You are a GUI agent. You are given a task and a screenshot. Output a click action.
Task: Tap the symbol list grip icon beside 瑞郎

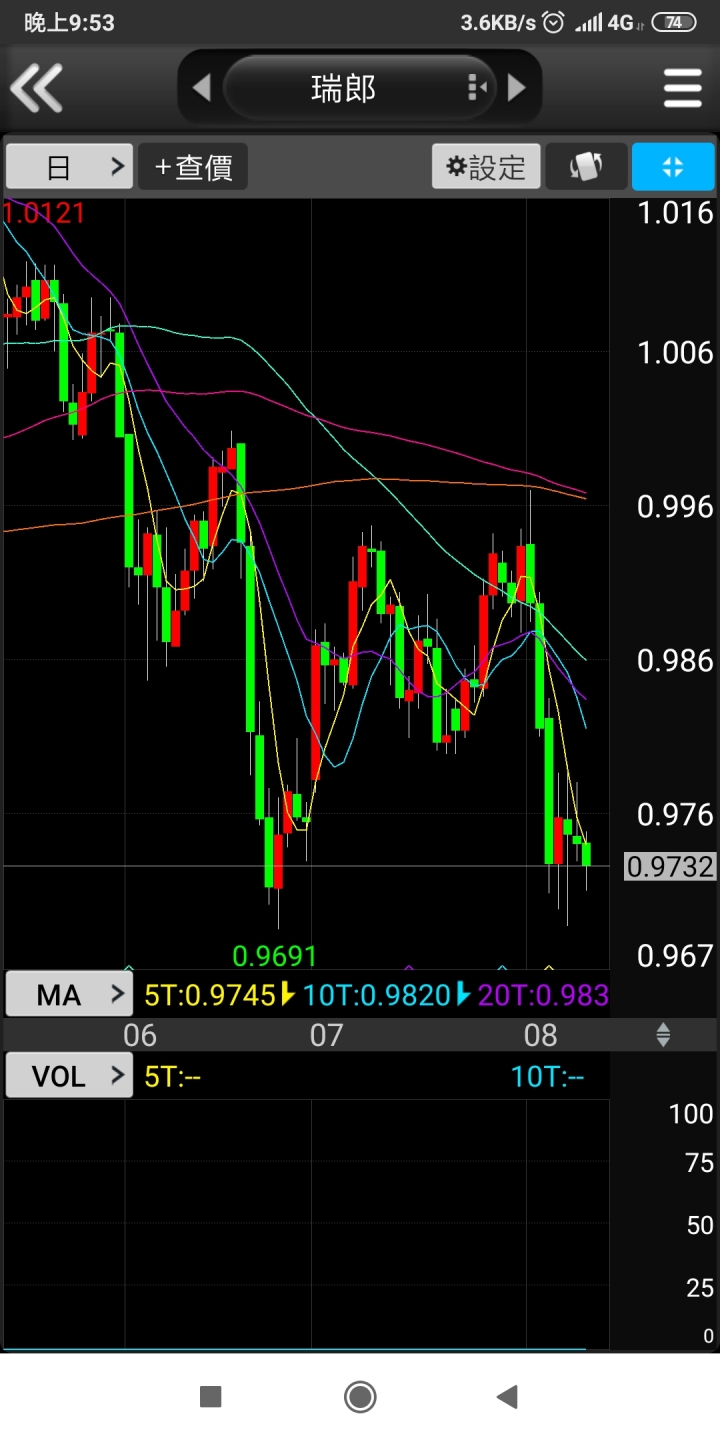pos(476,88)
